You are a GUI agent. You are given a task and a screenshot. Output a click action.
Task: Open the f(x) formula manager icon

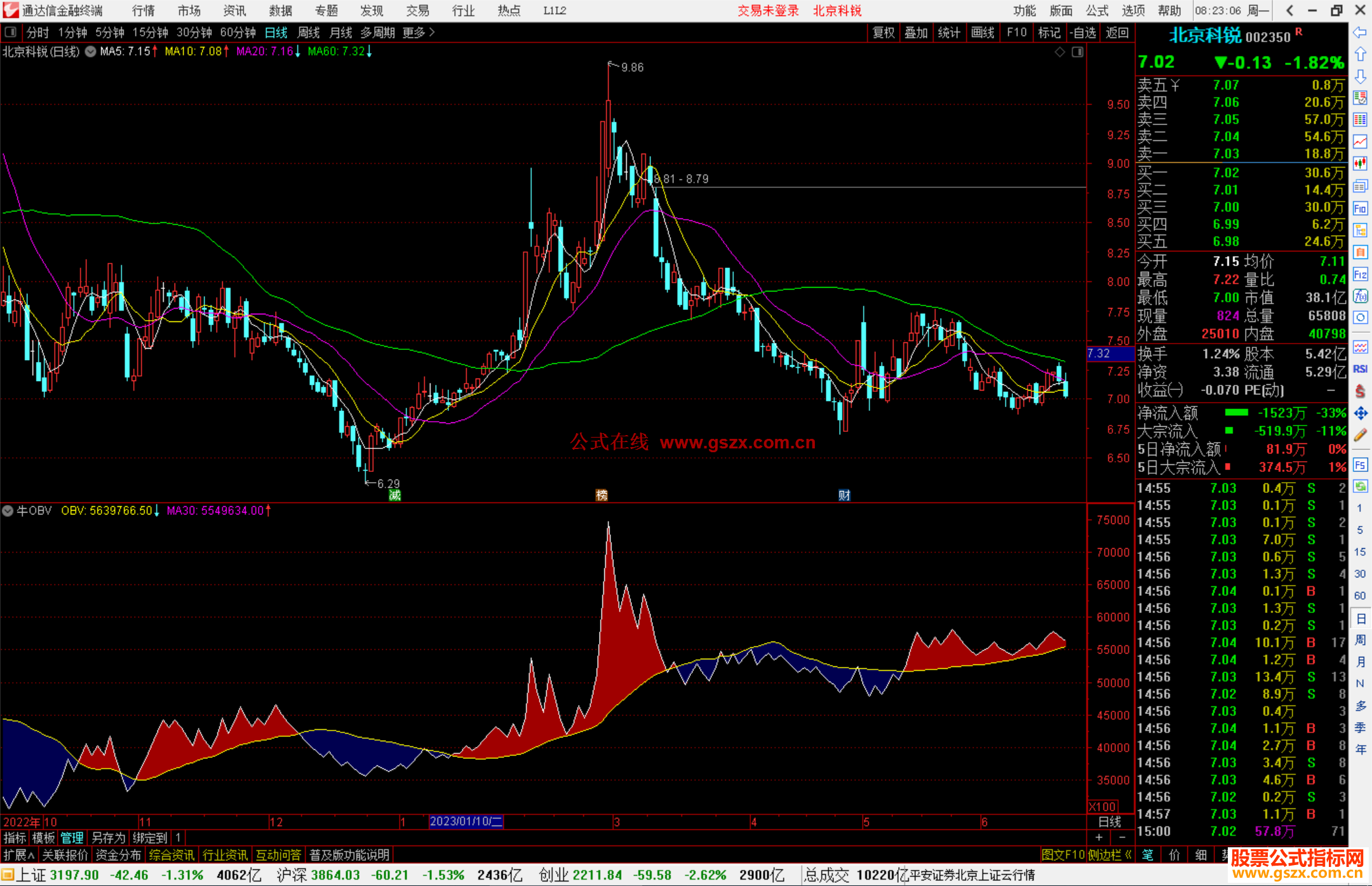pyautogui.click(x=1360, y=296)
